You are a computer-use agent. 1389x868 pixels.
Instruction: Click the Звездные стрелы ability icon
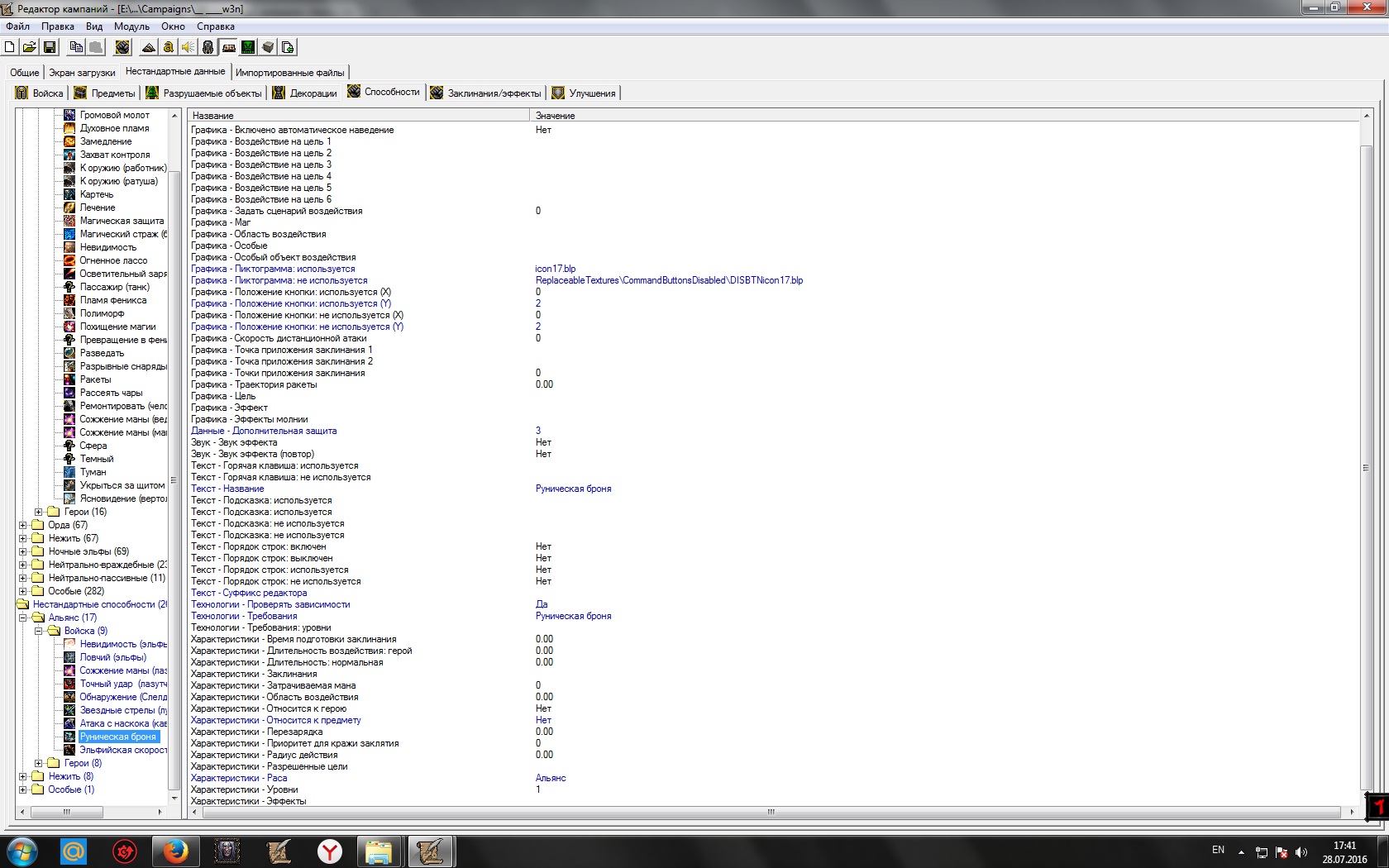(69, 710)
